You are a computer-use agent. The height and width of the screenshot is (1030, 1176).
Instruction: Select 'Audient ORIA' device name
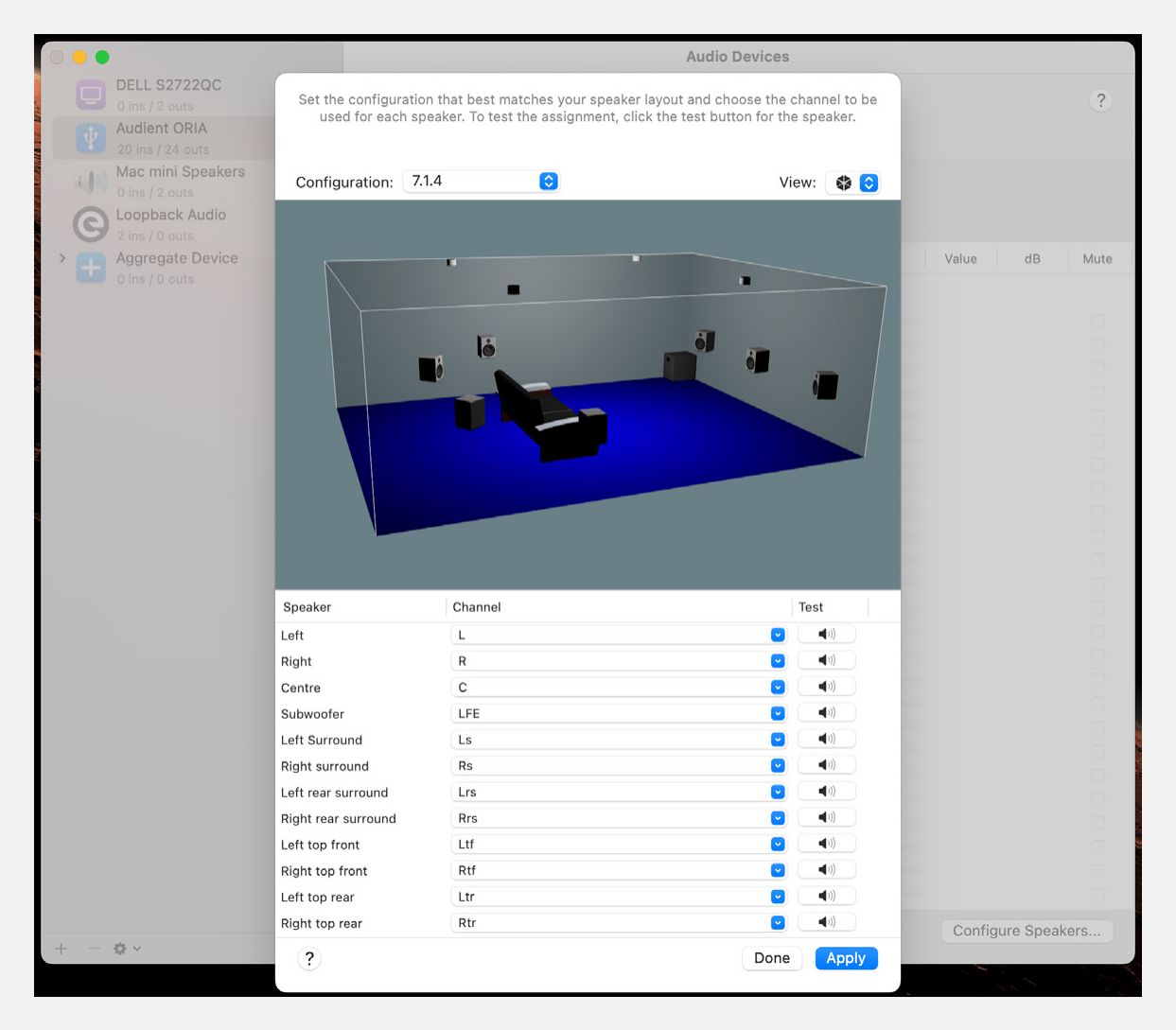[162, 128]
